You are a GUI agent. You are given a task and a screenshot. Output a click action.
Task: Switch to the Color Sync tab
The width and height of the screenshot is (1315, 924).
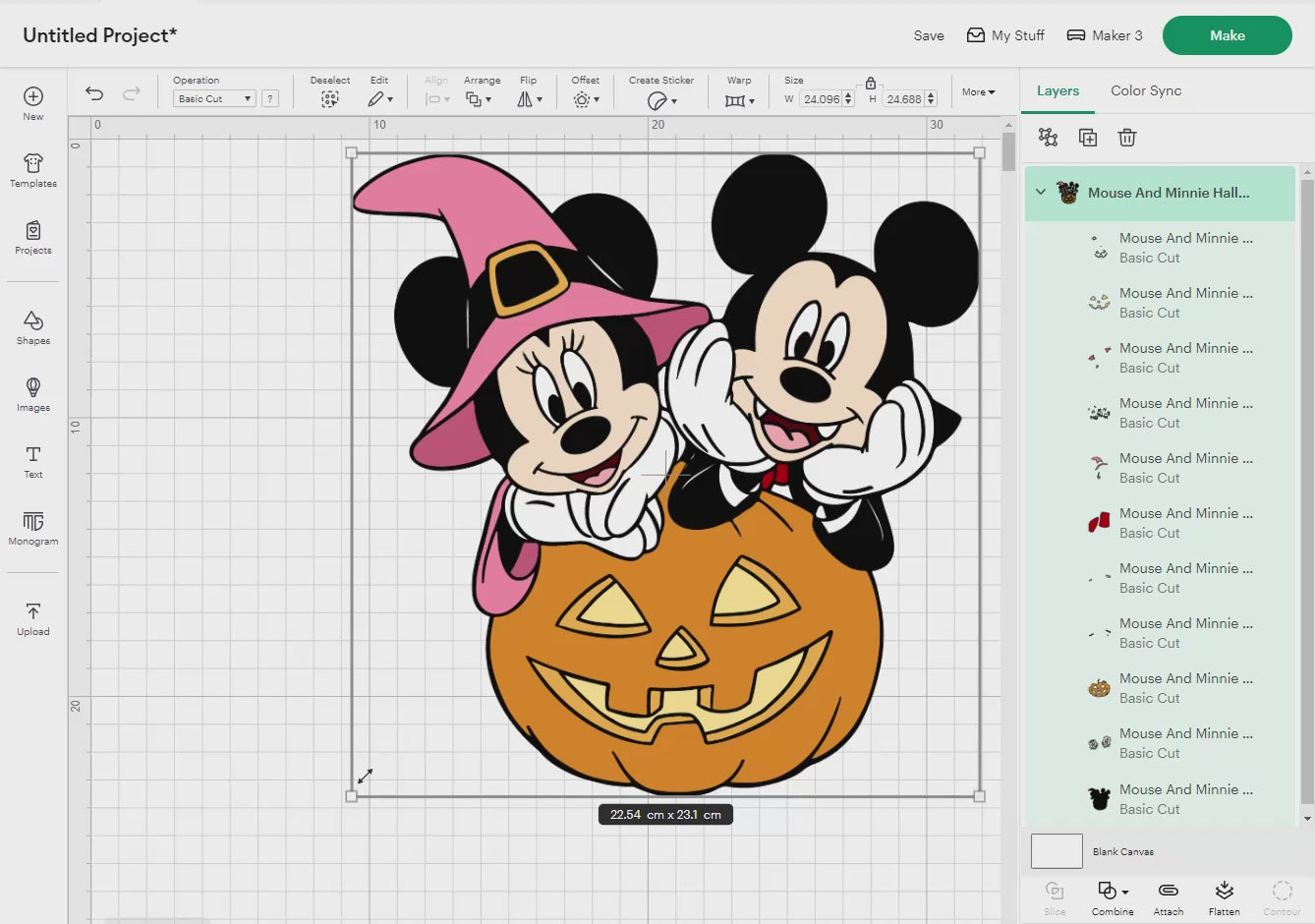(1146, 90)
